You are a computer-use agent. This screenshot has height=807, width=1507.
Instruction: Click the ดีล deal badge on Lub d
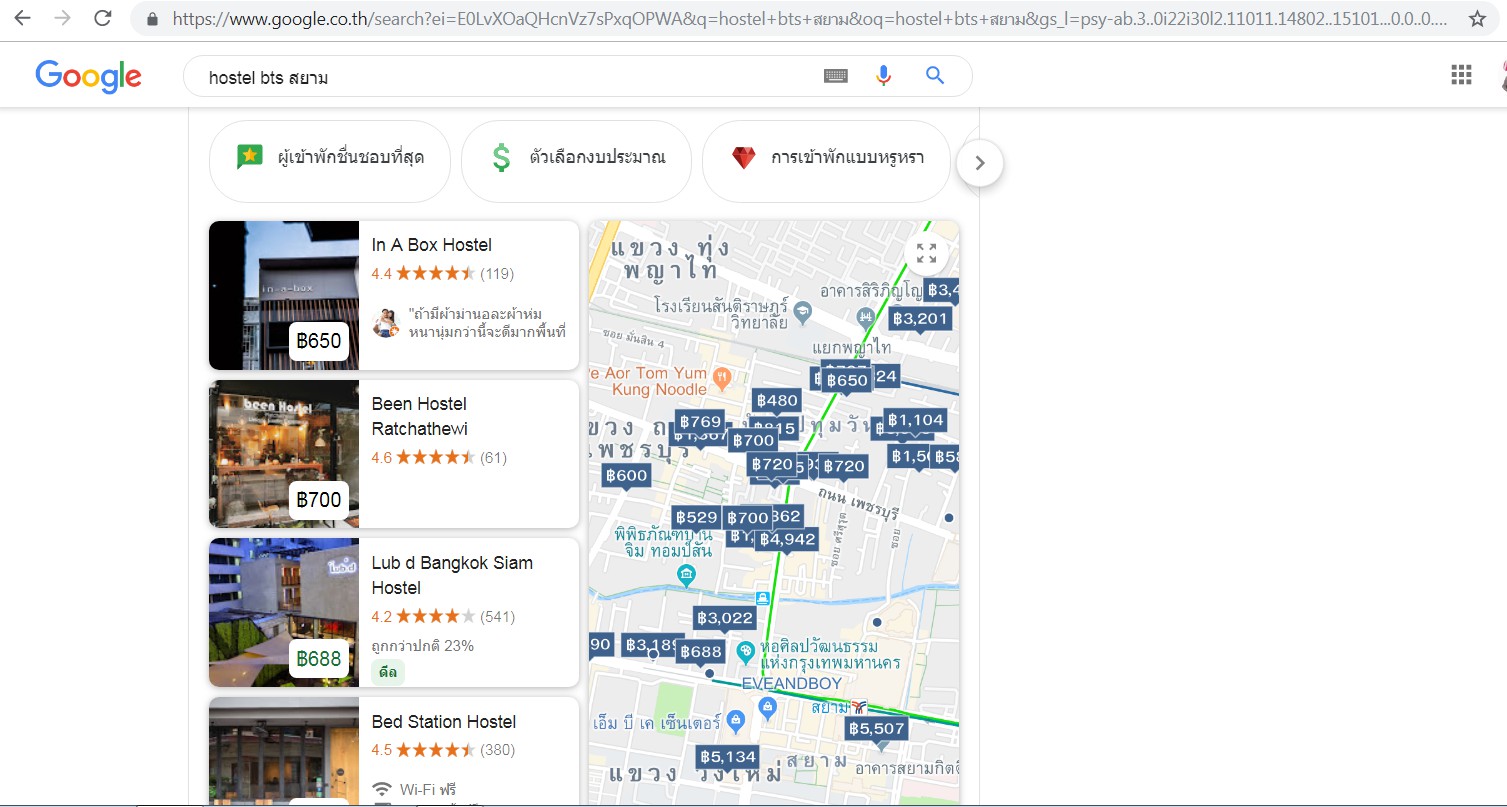pyautogui.click(x=388, y=673)
